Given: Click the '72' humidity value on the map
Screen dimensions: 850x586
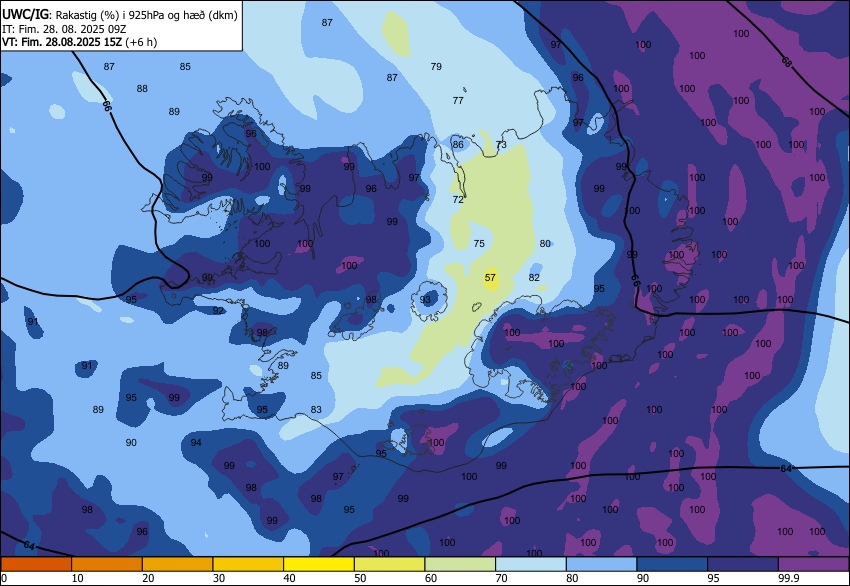Looking at the screenshot, I should [458, 199].
